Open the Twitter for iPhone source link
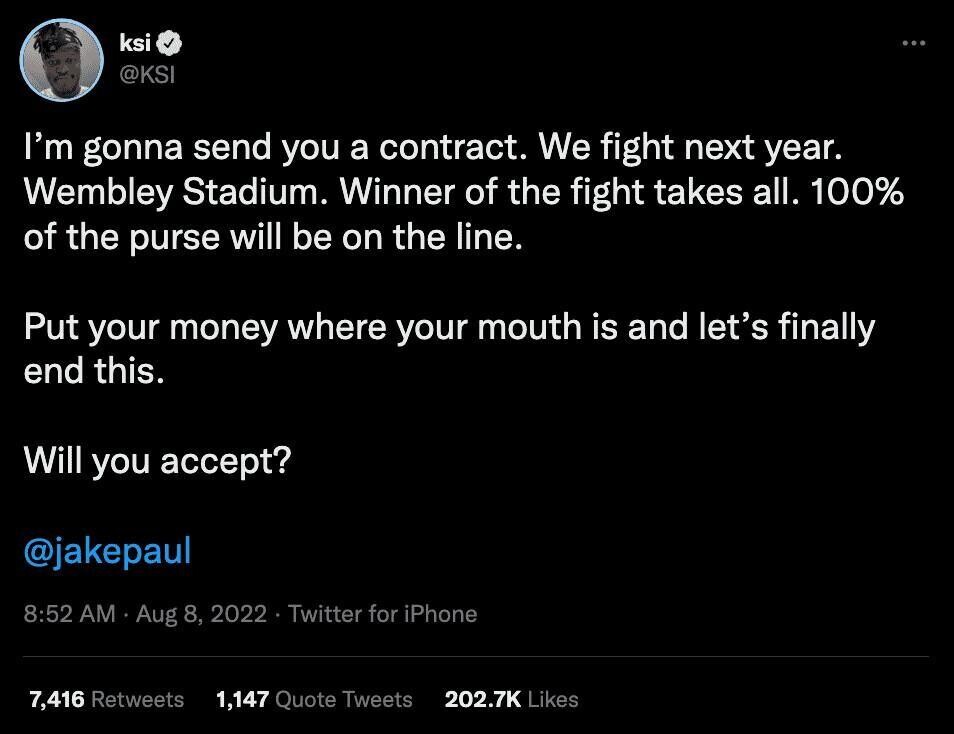Image resolution: width=954 pixels, height=734 pixels. click(383, 613)
